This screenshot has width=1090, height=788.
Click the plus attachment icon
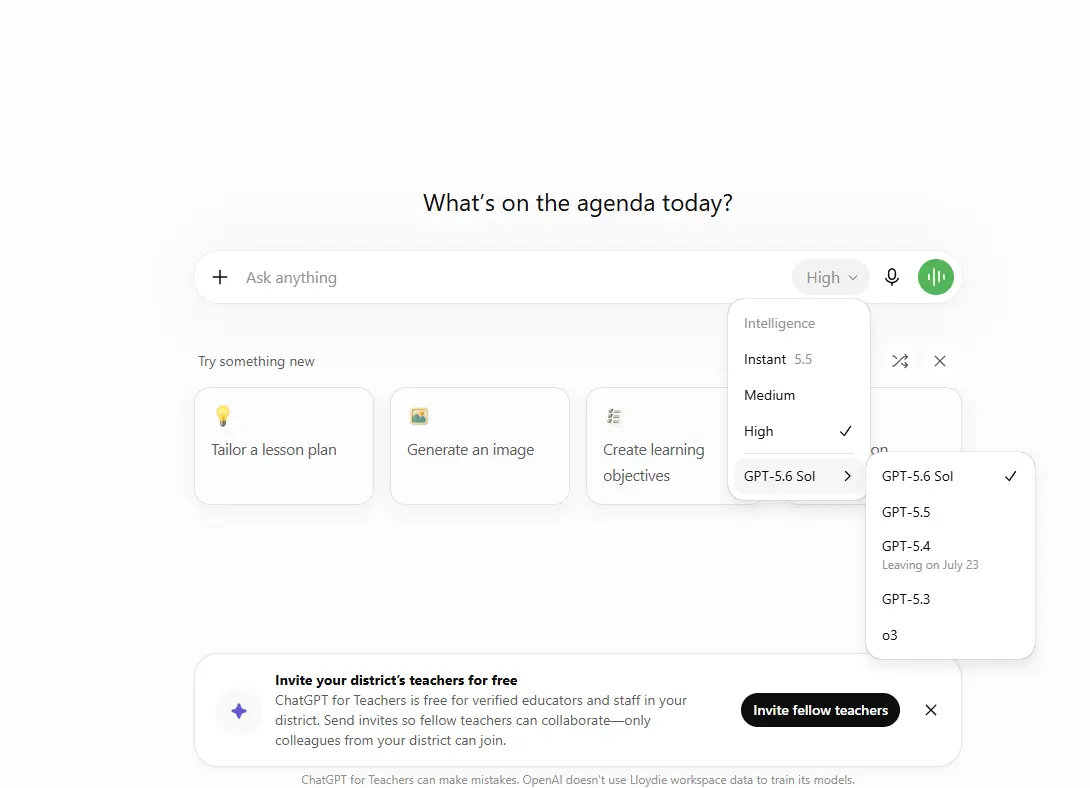click(220, 277)
